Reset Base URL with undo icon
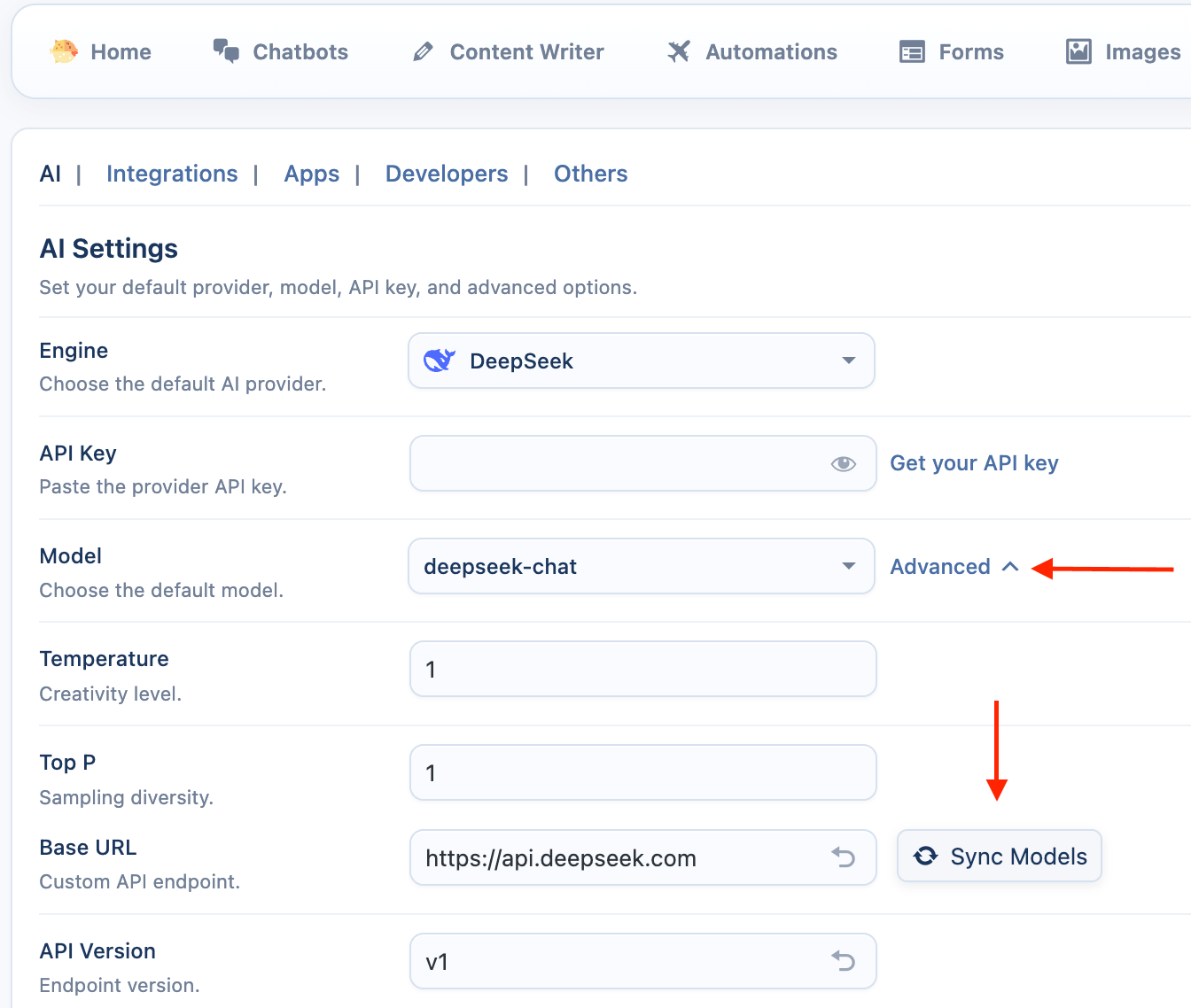The height and width of the screenshot is (1008, 1191). (843, 857)
